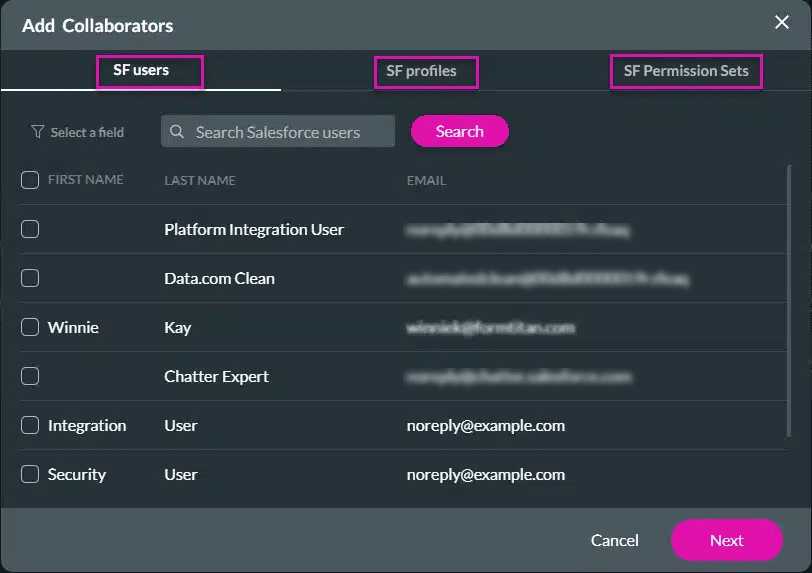Click the first name Security

pos(77,475)
